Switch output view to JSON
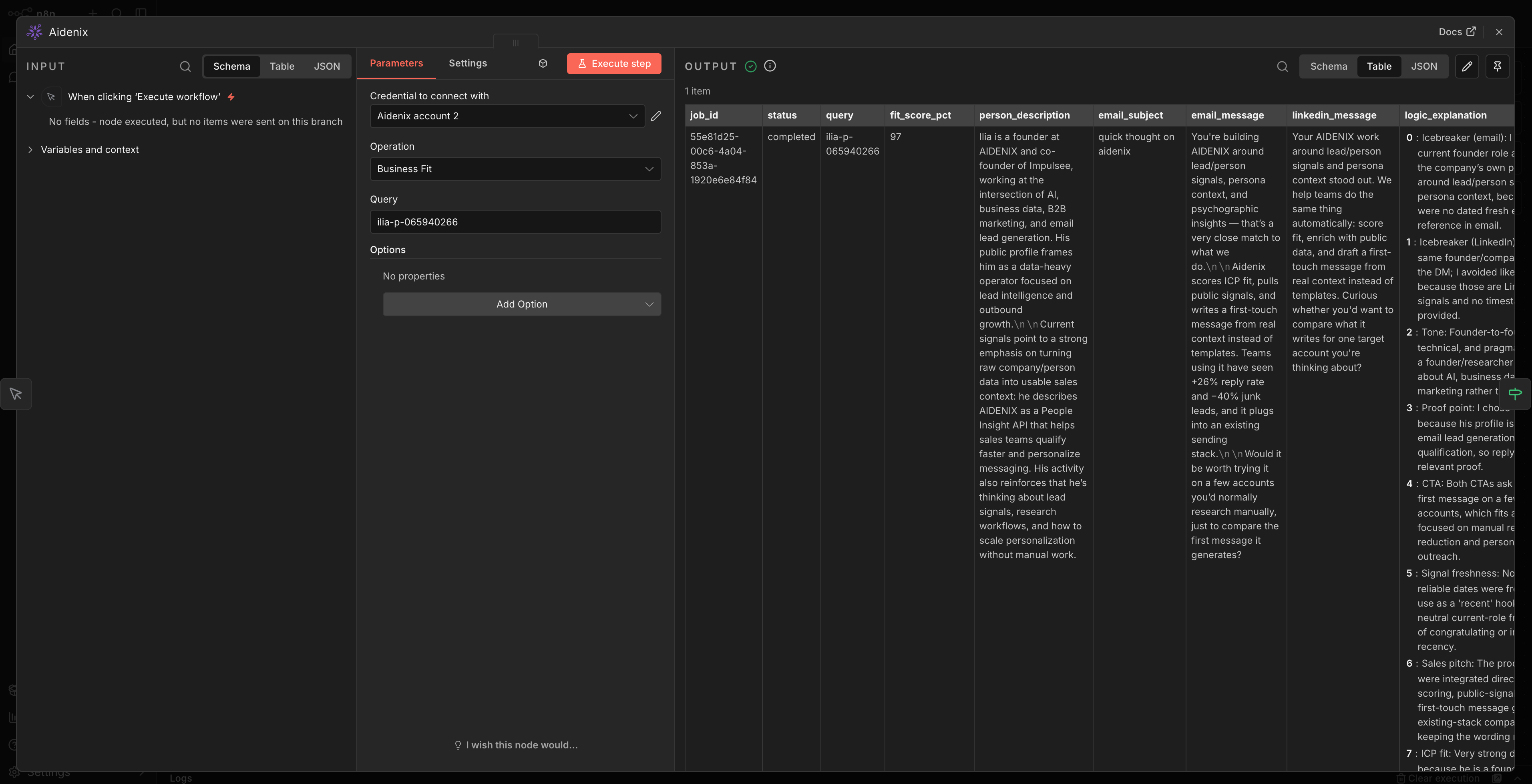Image resolution: width=1532 pixels, height=784 pixels. point(1424,66)
